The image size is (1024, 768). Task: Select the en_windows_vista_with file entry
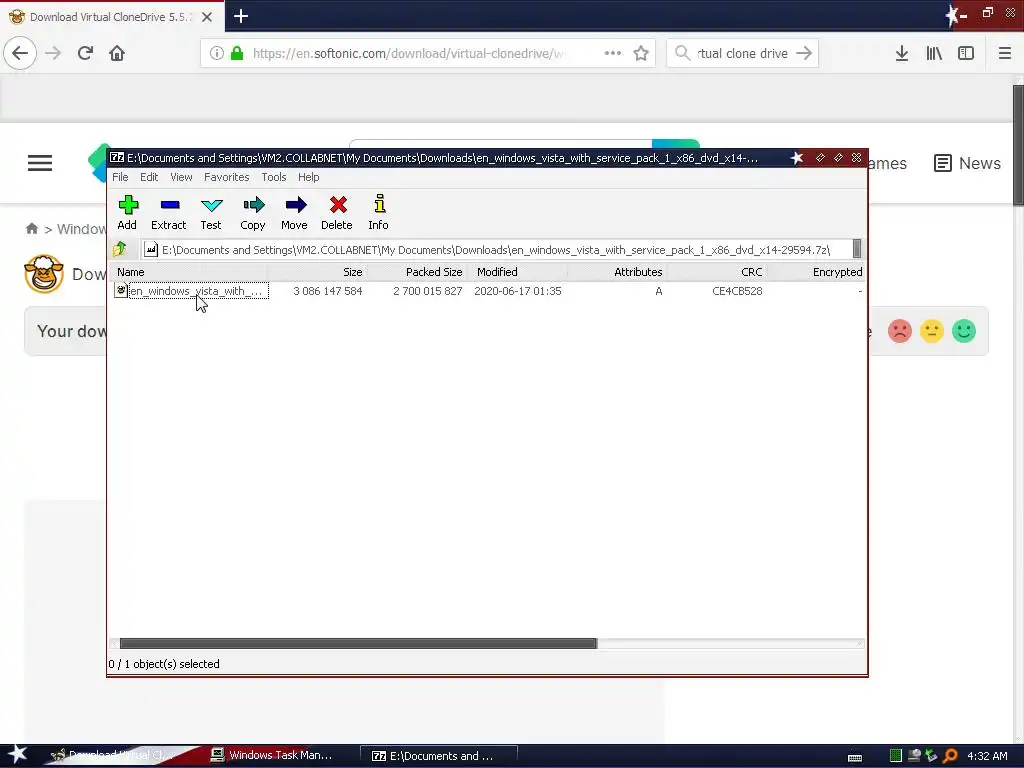point(191,291)
